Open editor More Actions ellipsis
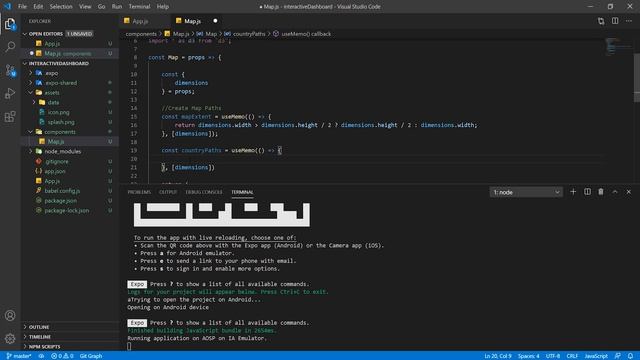This screenshot has height=360, width=640. point(629,21)
